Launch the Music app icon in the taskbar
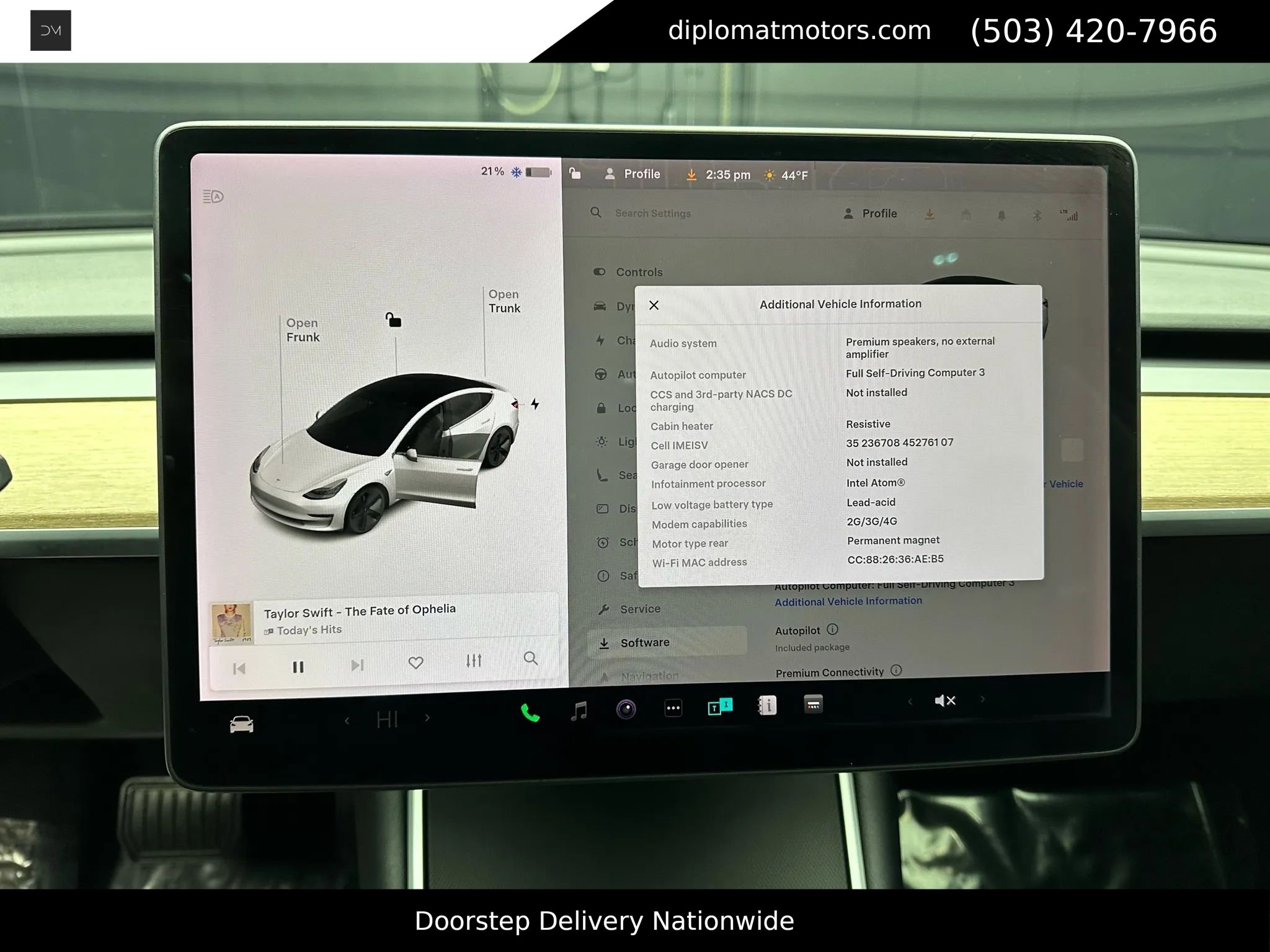 point(579,708)
